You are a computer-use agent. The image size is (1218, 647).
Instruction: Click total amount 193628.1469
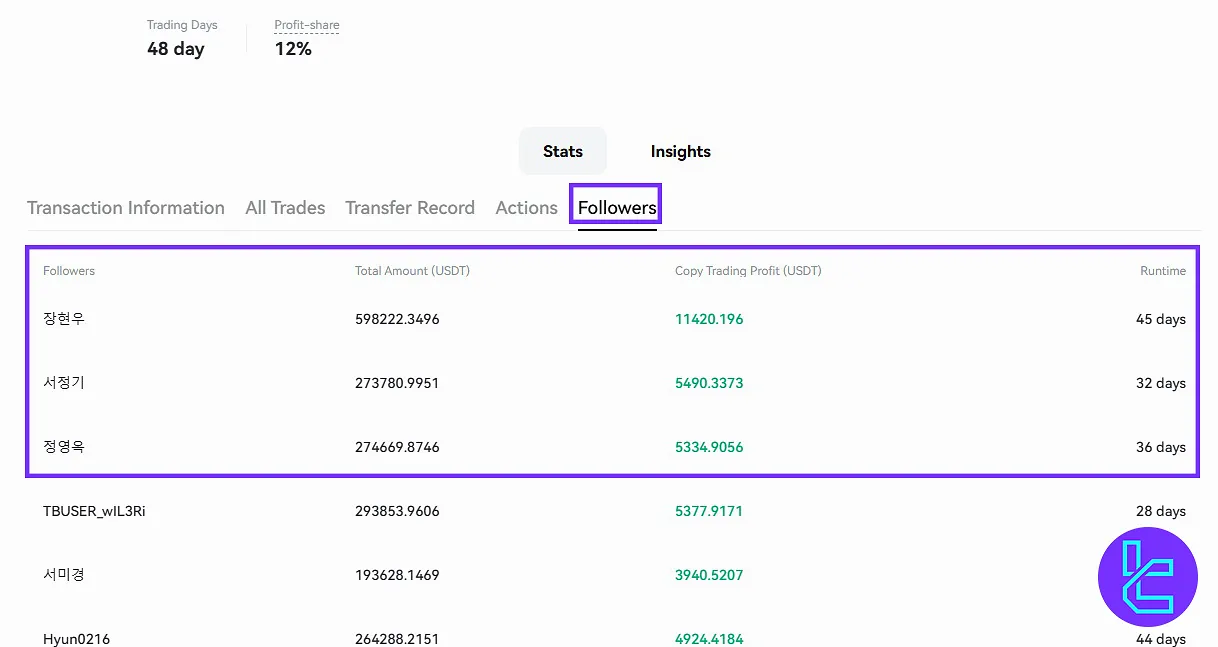click(397, 575)
